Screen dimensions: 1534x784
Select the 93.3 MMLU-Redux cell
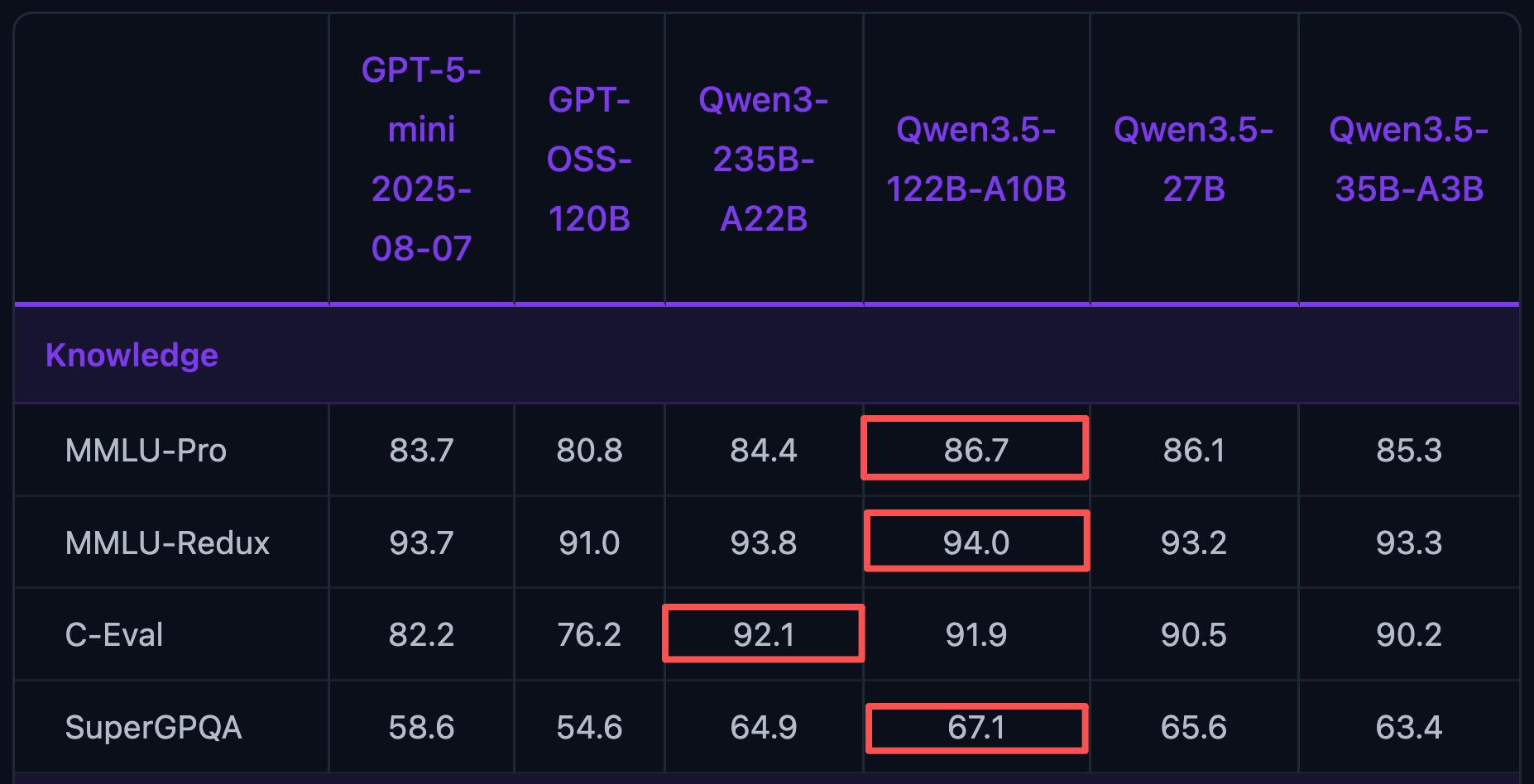point(1408,543)
